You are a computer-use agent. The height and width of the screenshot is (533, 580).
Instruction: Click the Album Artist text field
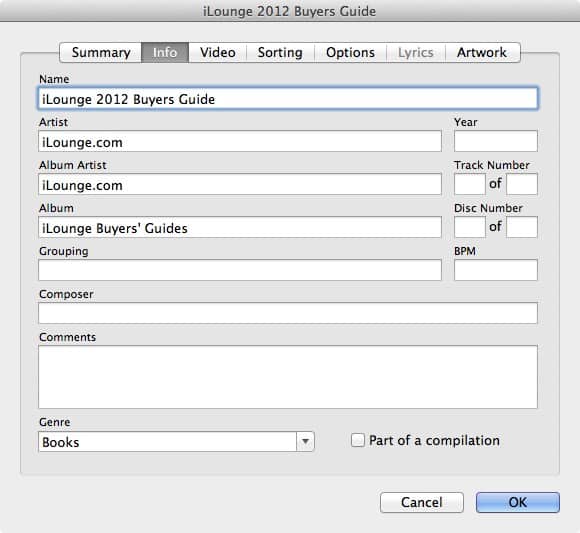tap(240, 184)
